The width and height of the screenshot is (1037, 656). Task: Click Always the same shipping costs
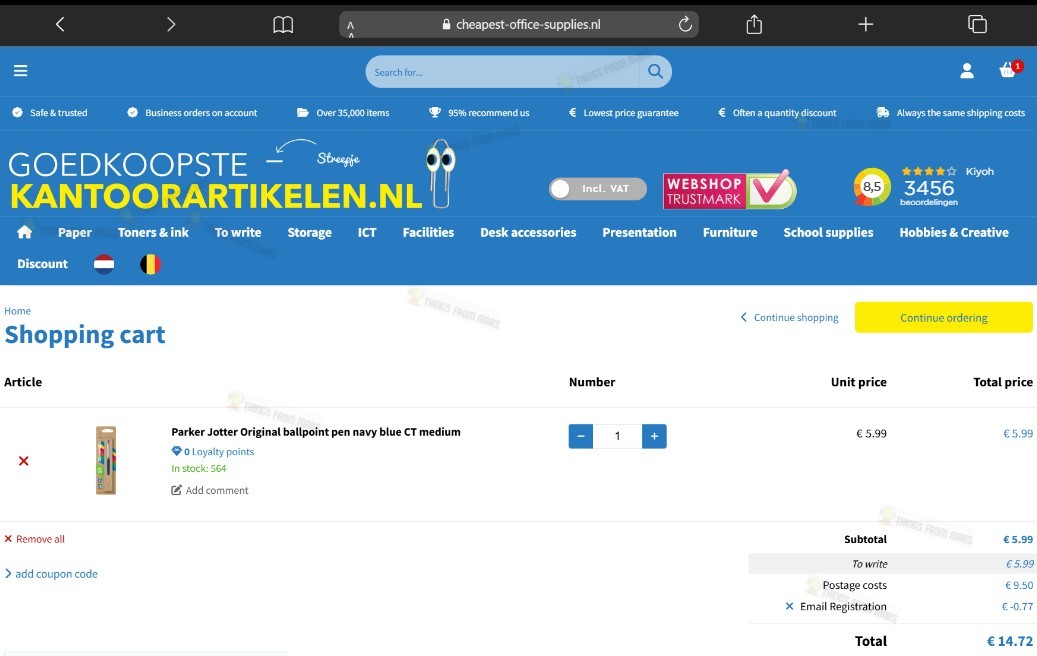point(961,113)
